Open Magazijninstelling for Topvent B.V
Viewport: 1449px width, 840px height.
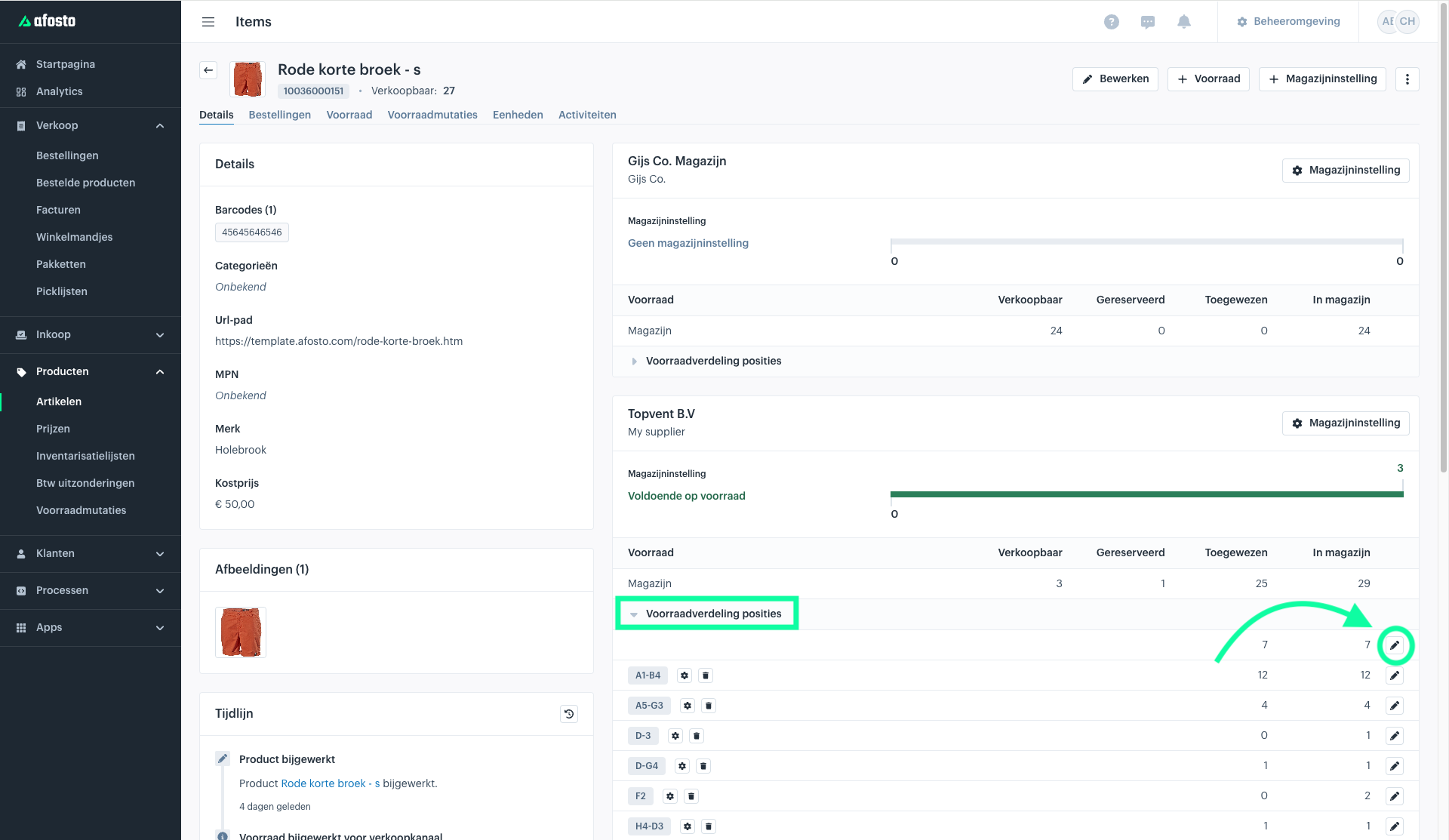[1346, 423]
